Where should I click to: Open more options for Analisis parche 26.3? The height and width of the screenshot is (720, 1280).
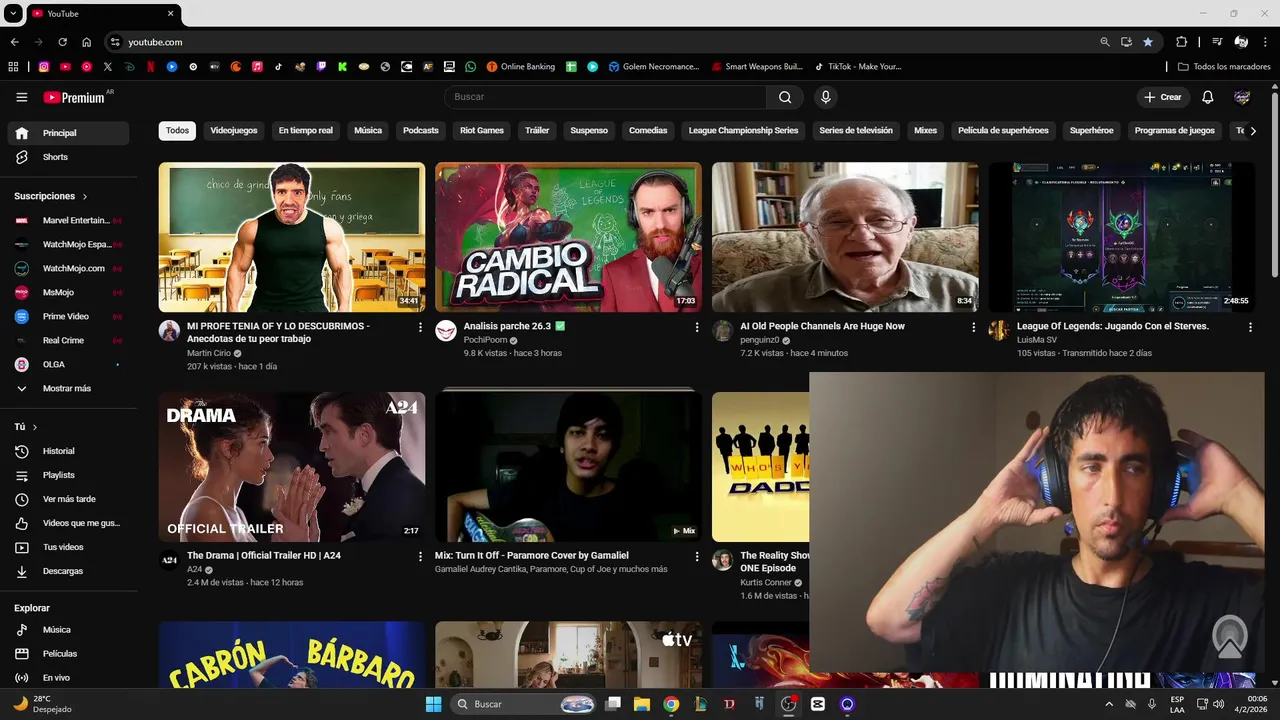tap(697, 327)
